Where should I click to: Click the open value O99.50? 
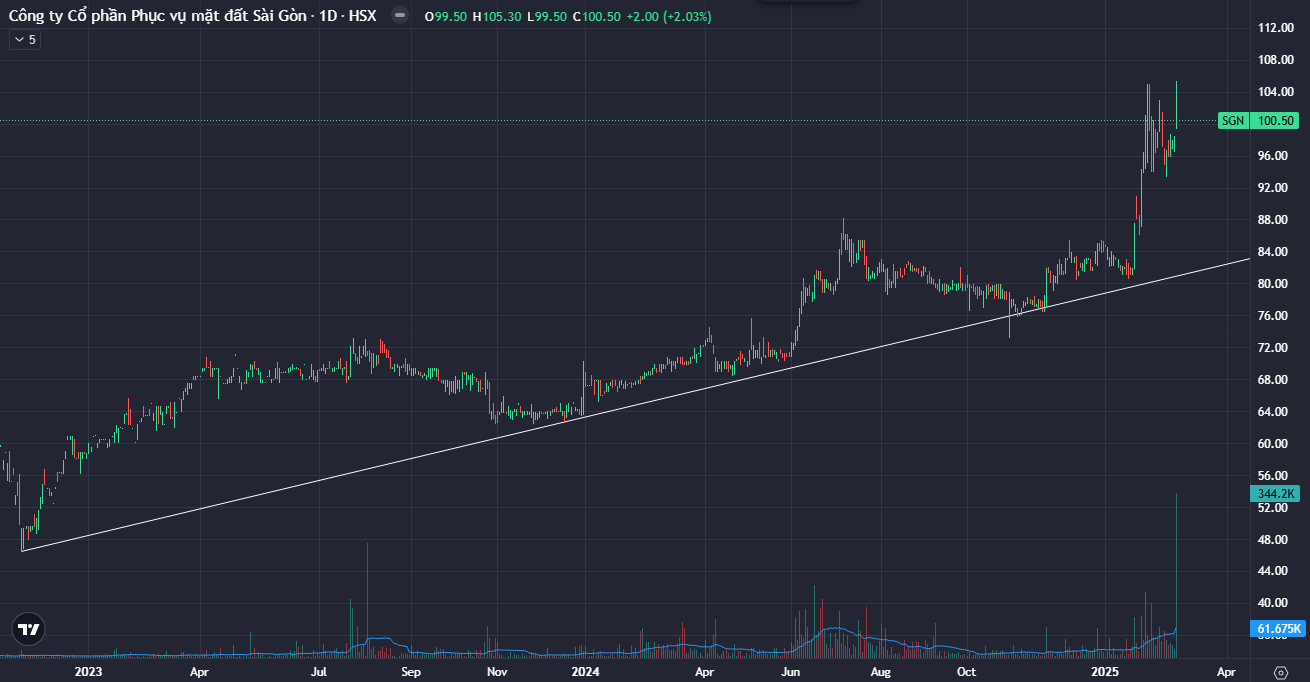pyautogui.click(x=446, y=17)
